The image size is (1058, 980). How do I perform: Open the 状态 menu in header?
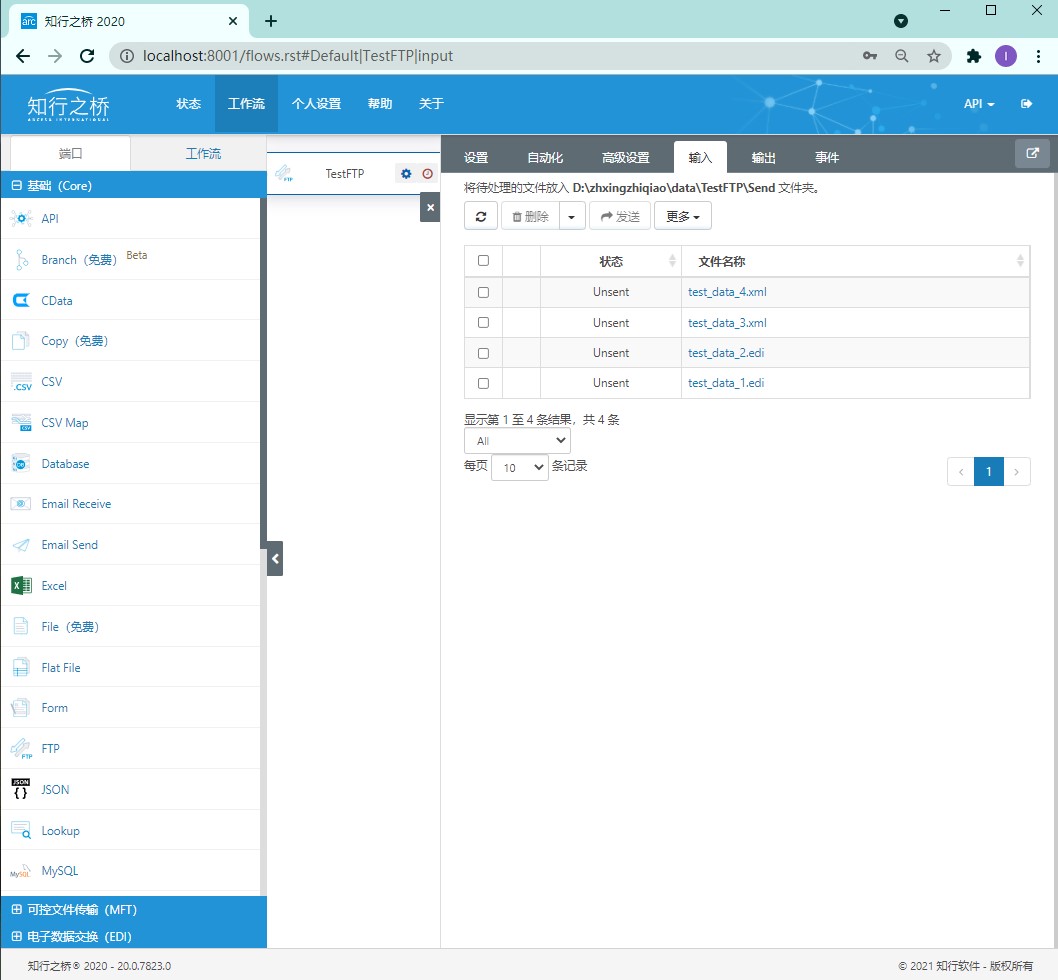tap(188, 104)
